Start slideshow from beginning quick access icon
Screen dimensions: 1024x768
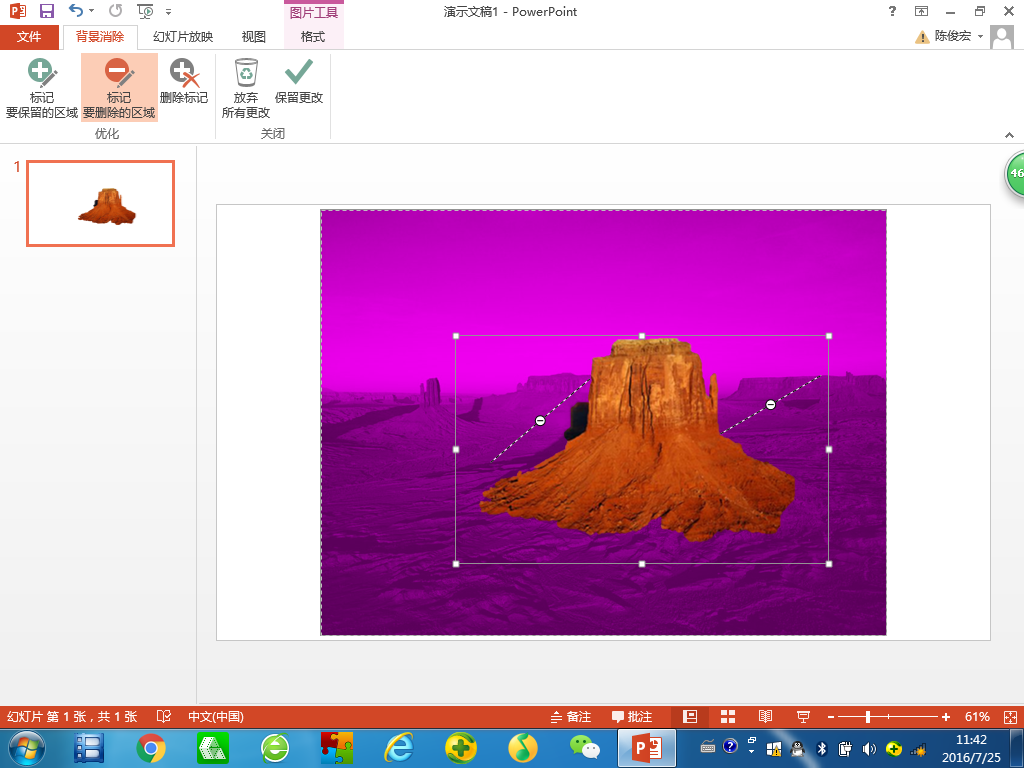pyautogui.click(x=145, y=11)
